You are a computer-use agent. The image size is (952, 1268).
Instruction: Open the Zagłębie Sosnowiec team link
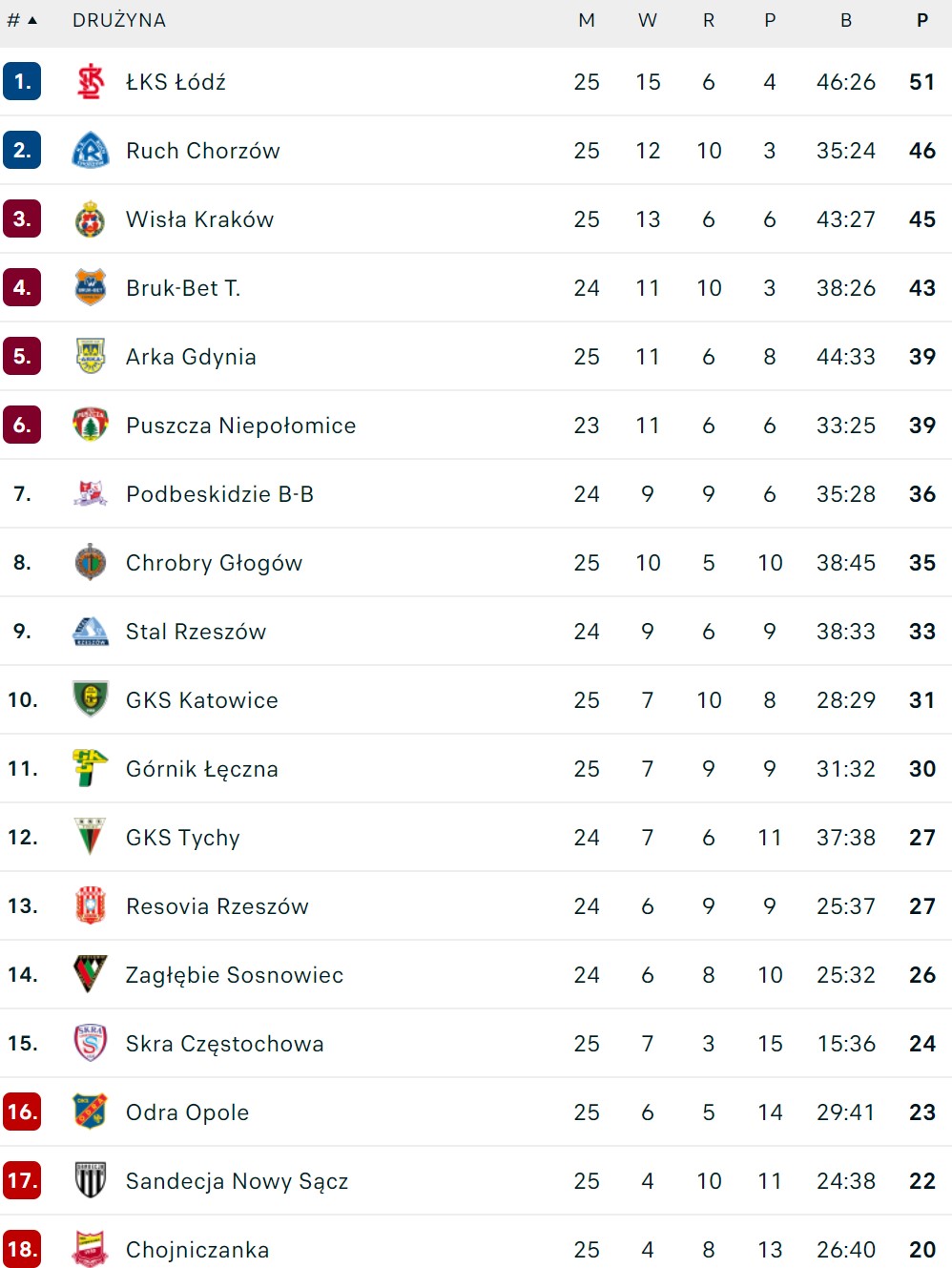point(234,975)
